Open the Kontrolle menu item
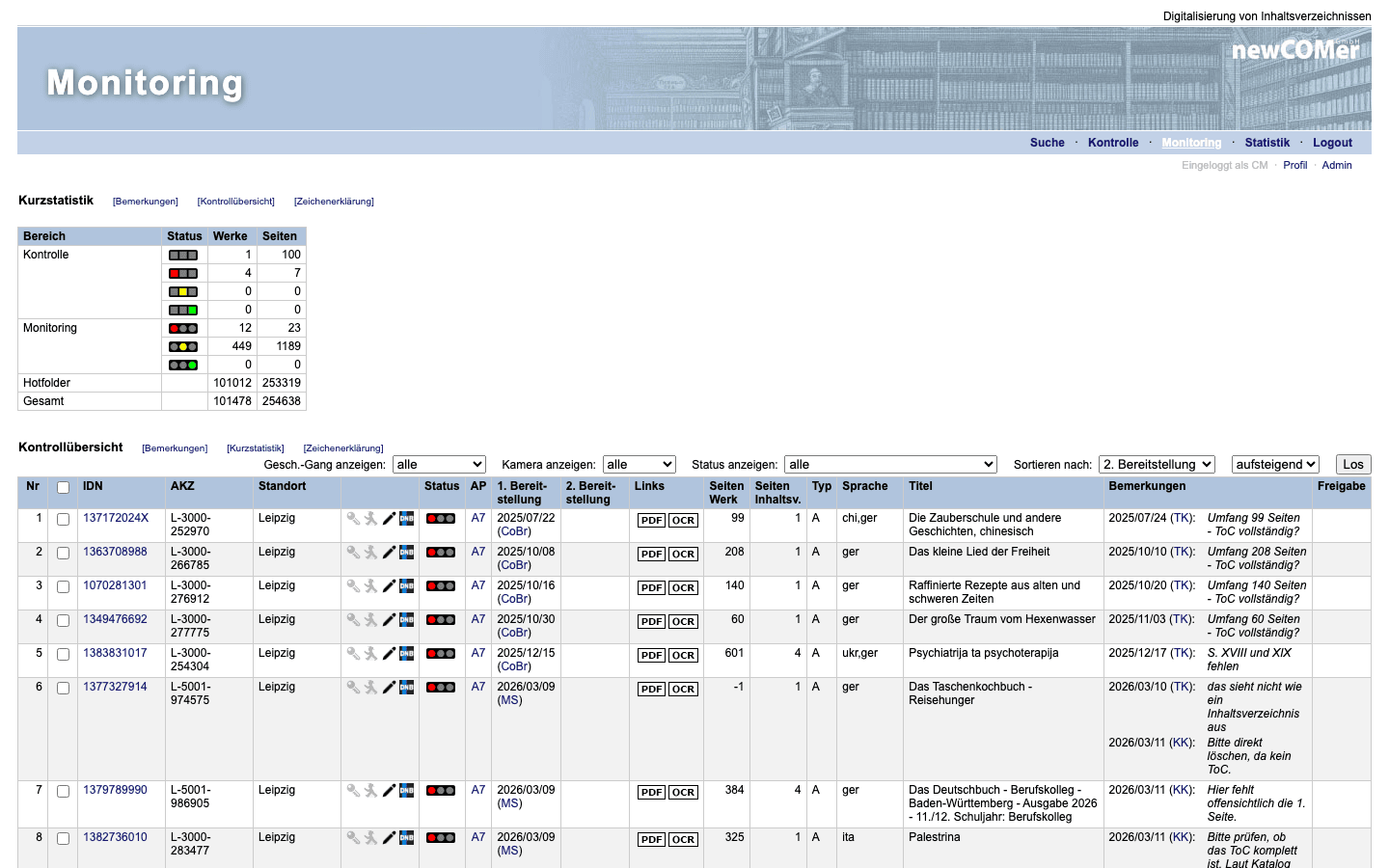1389x868 pixels. click(x=1113, y=143)
